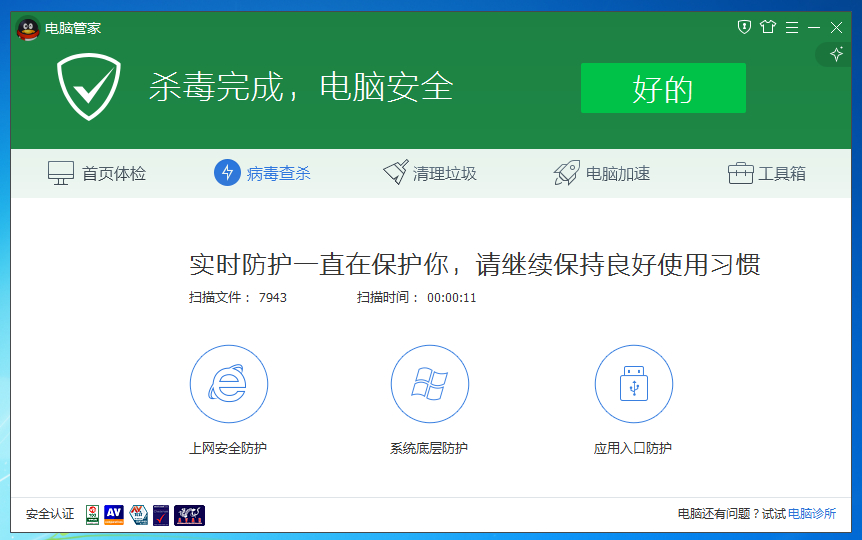Click the scanned files count 7943
Screen dimensions: 862x540
click(x=273, y=297)
